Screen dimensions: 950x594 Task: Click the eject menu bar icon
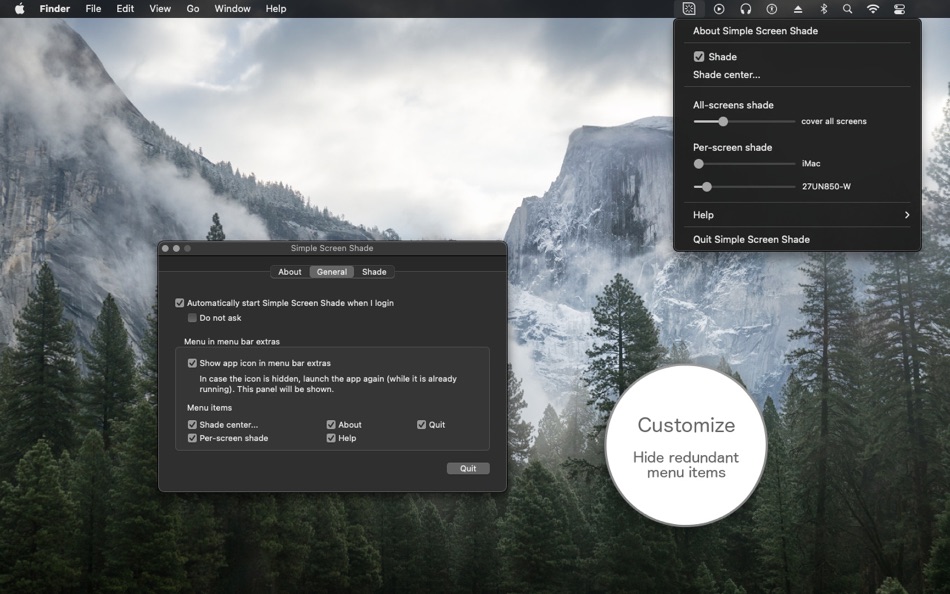coord(798,8)
